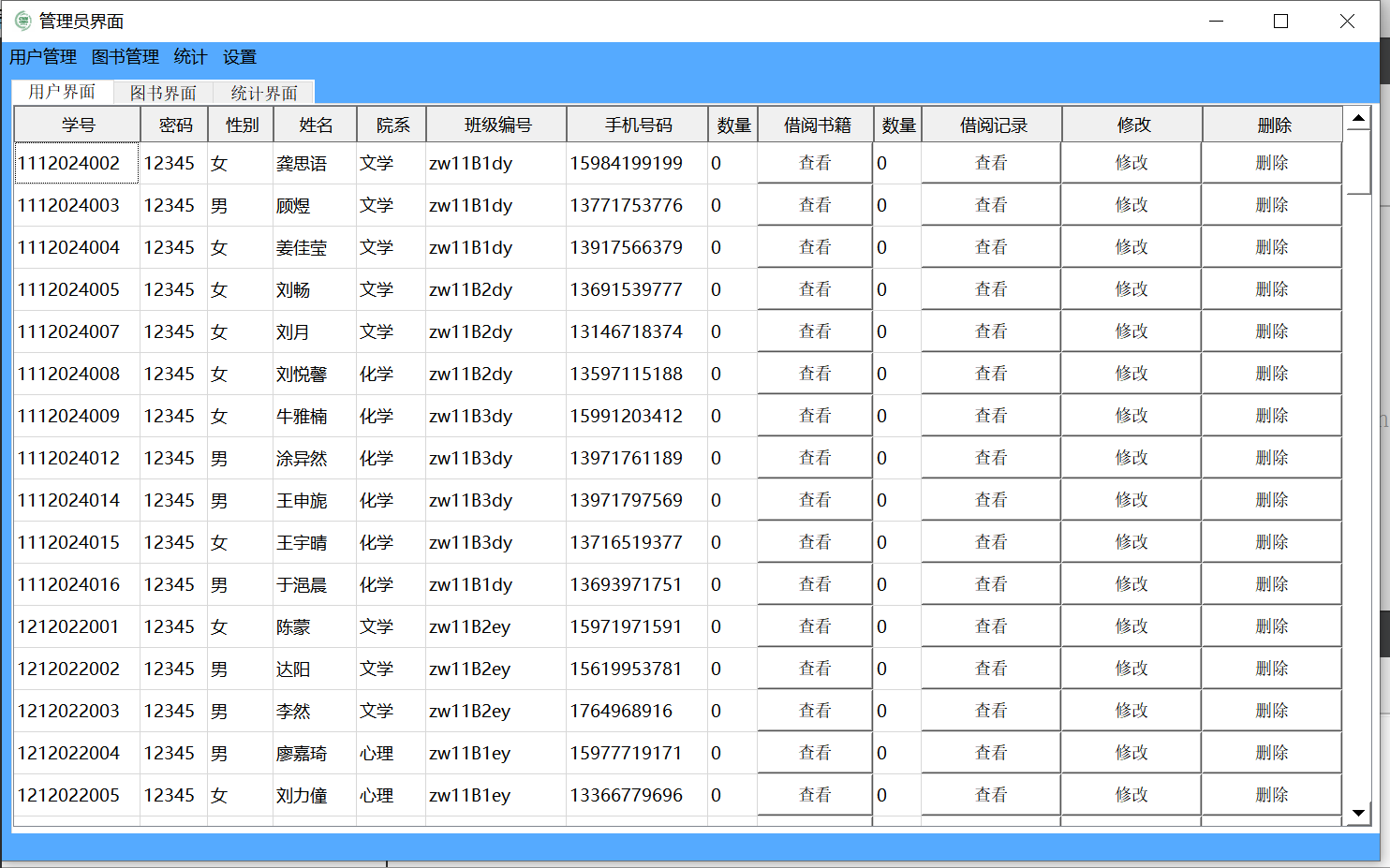
Task: Click the 手机号码 column header
Action: [x=638, y=125]
